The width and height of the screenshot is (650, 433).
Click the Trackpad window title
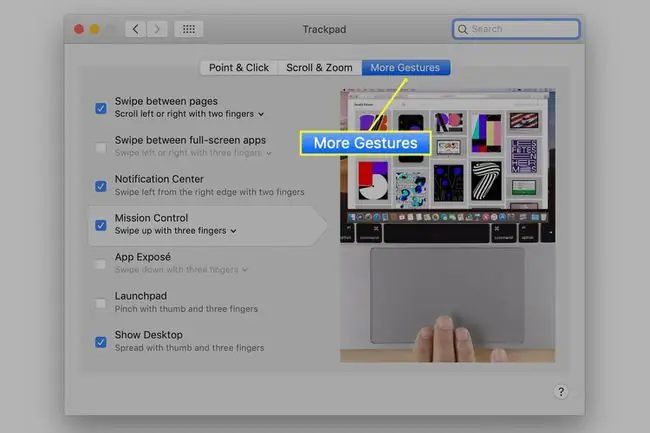pyautogui.click(x=324, y=29)
